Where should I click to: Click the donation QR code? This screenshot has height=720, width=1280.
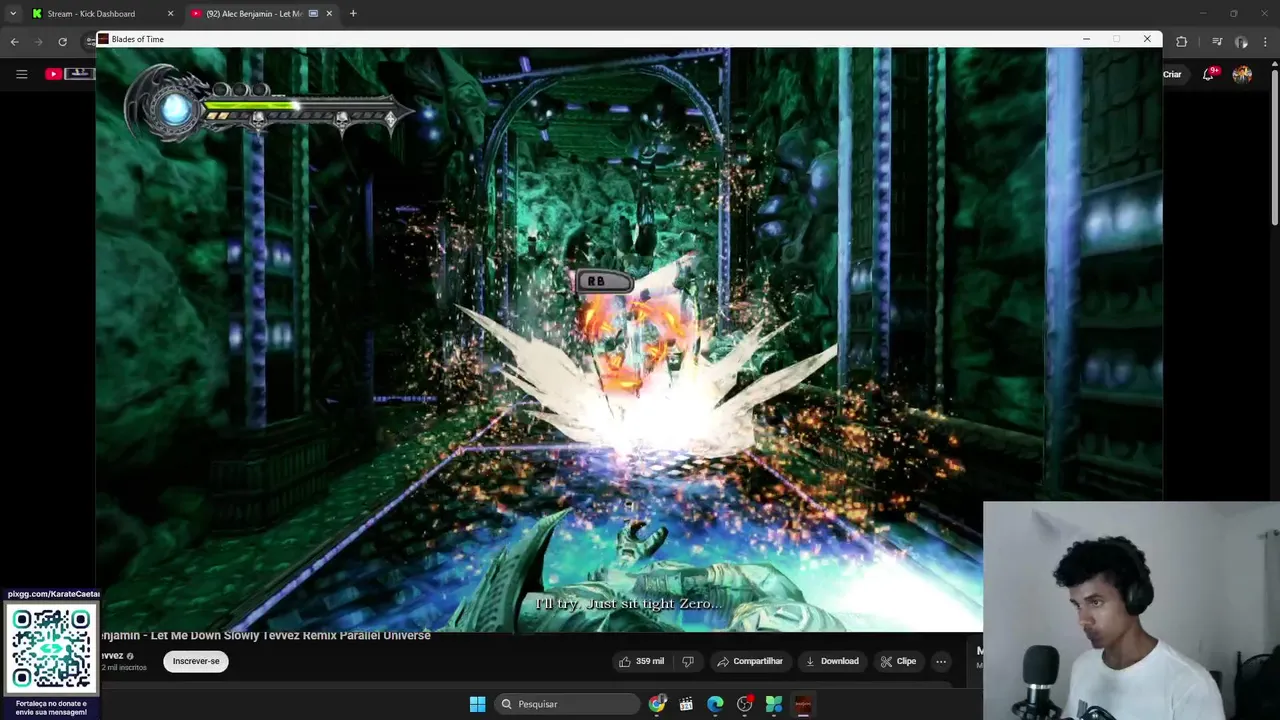(x=50, y=648)
